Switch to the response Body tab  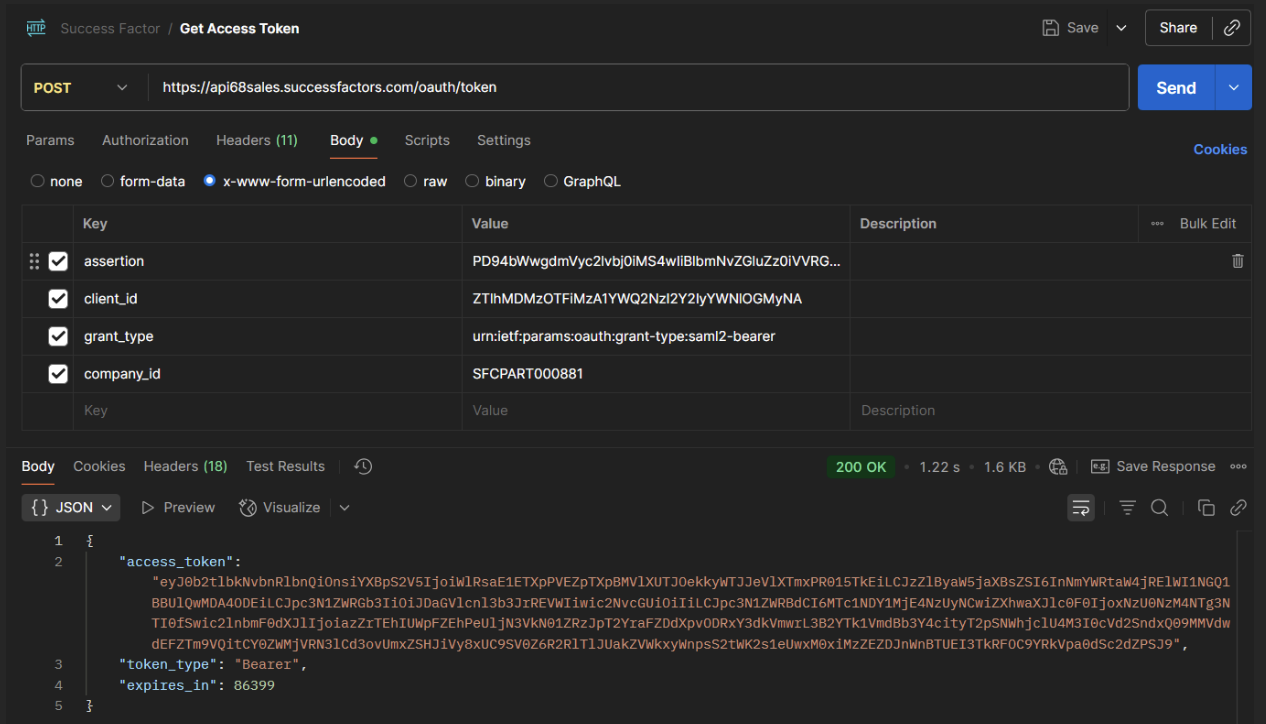click(x=38, y=466)
